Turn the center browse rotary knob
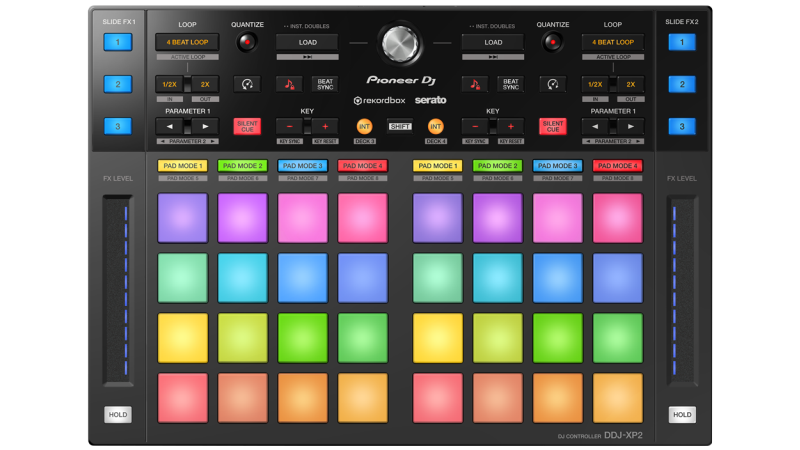The width and height of the screenshot is (800, 450). click(x=400, y=43)
